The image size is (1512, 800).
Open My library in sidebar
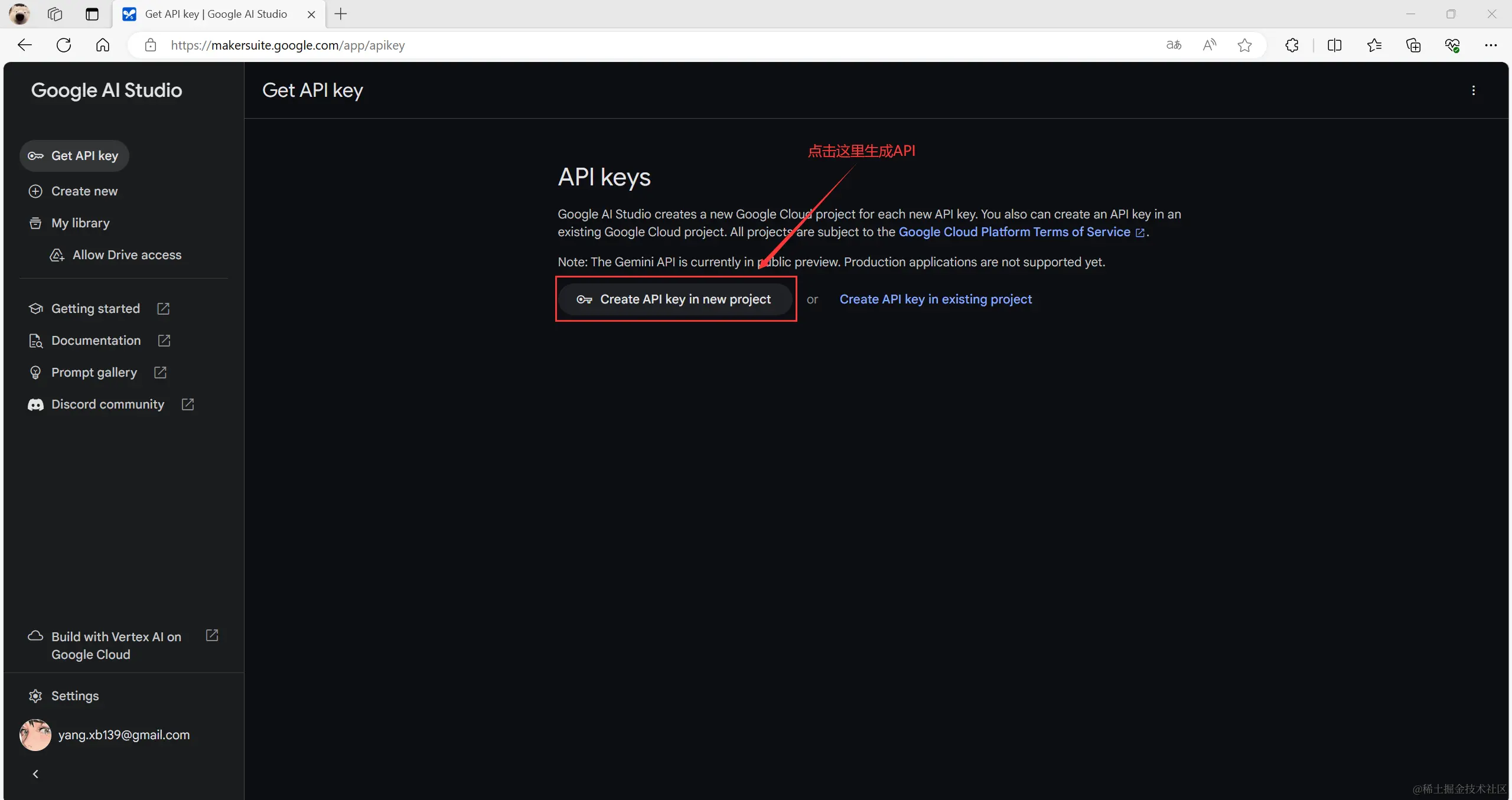(80, 223)
